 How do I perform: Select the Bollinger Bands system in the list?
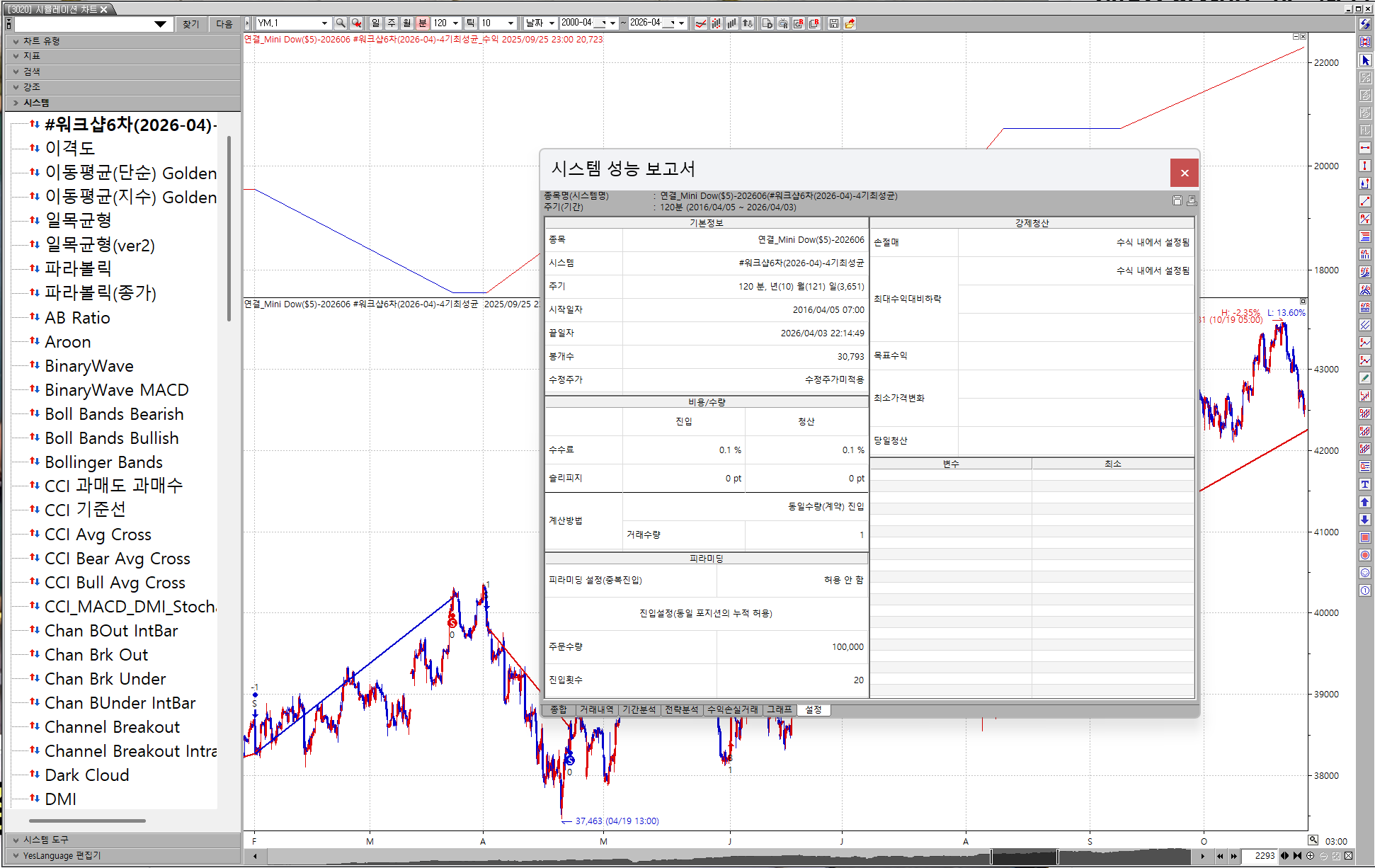click(x=104, y=462)
